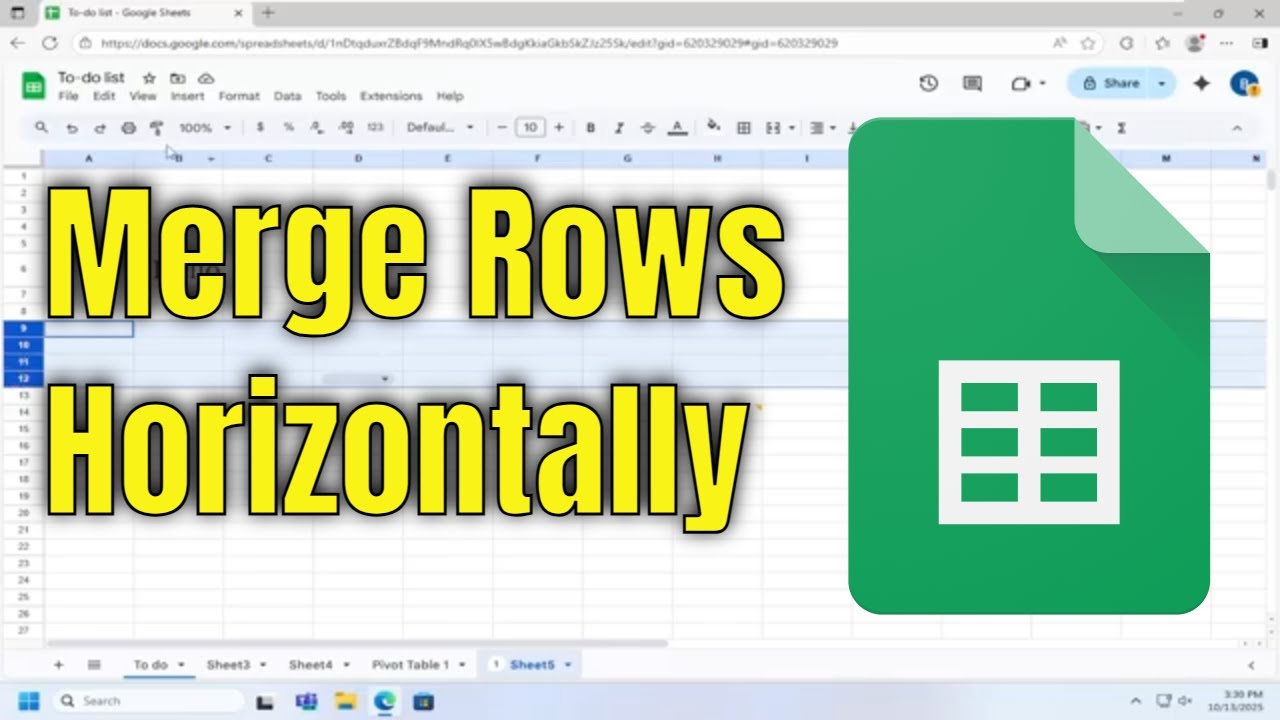Open text color picker
Viewport: 1280px width, 720px height.
[677, 128]
